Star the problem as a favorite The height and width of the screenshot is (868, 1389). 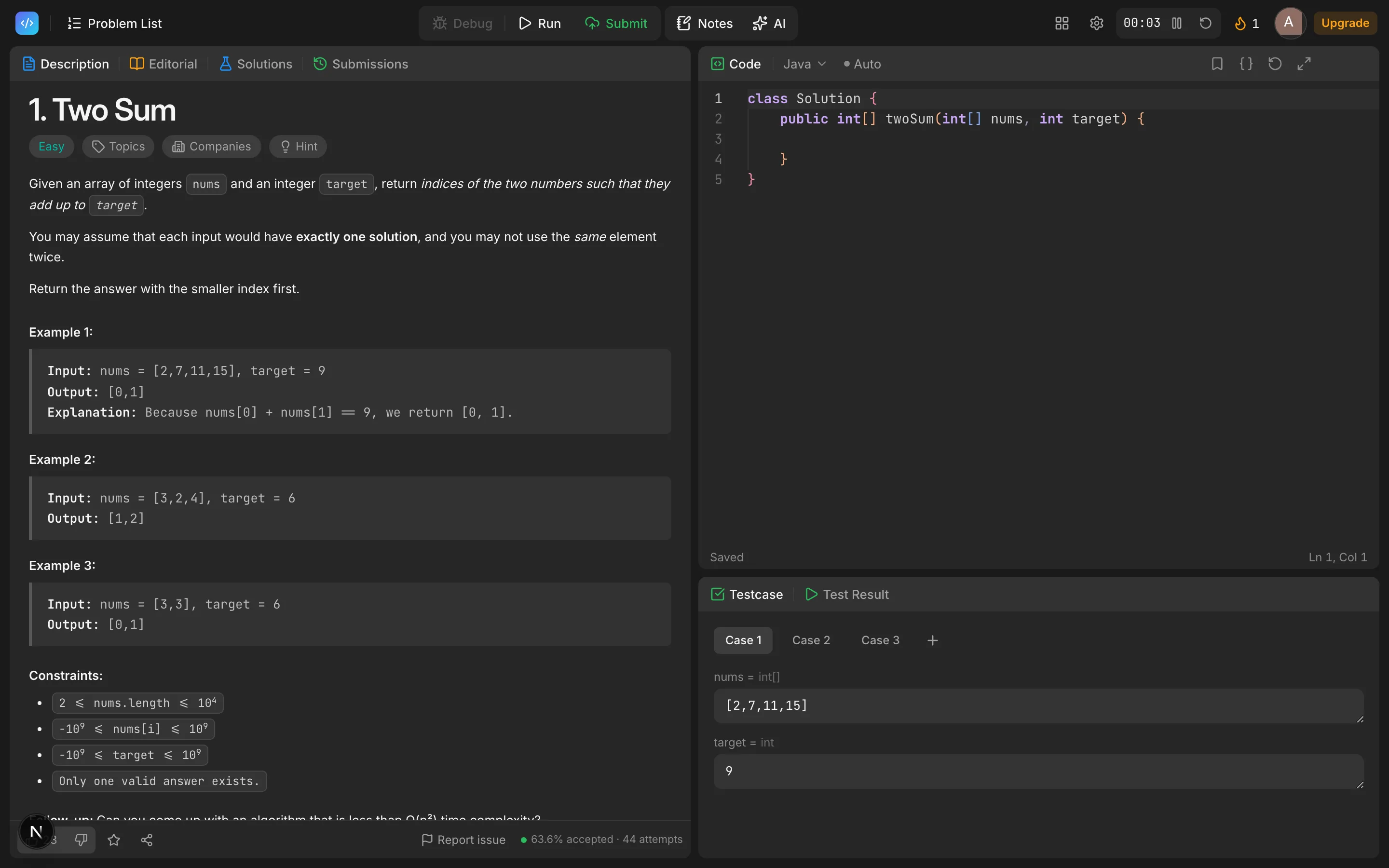click(114, 840)
